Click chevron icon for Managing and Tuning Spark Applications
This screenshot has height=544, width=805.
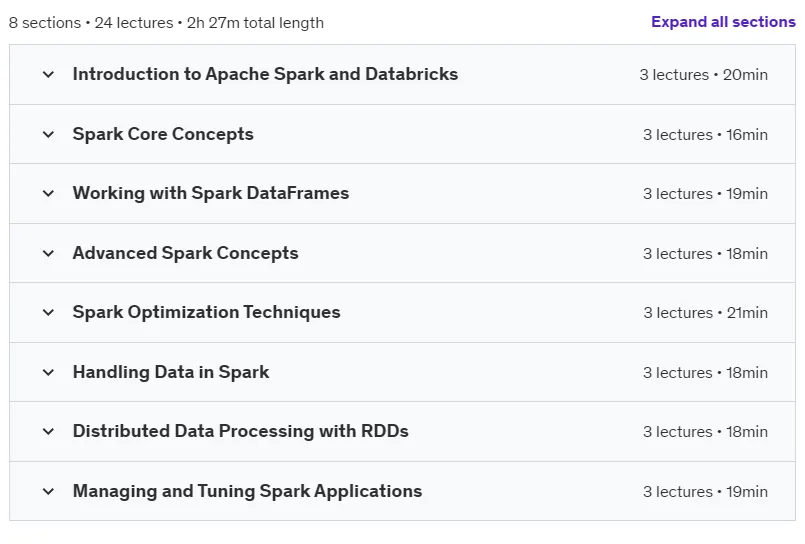click(x=48, y=492)
